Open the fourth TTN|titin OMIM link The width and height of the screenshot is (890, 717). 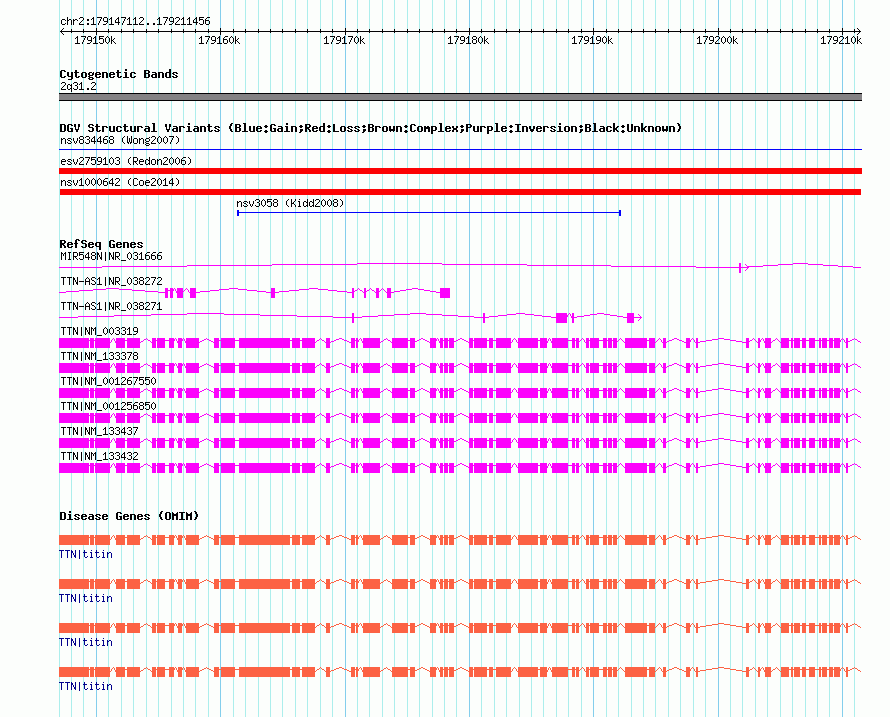tap(86, 686)
